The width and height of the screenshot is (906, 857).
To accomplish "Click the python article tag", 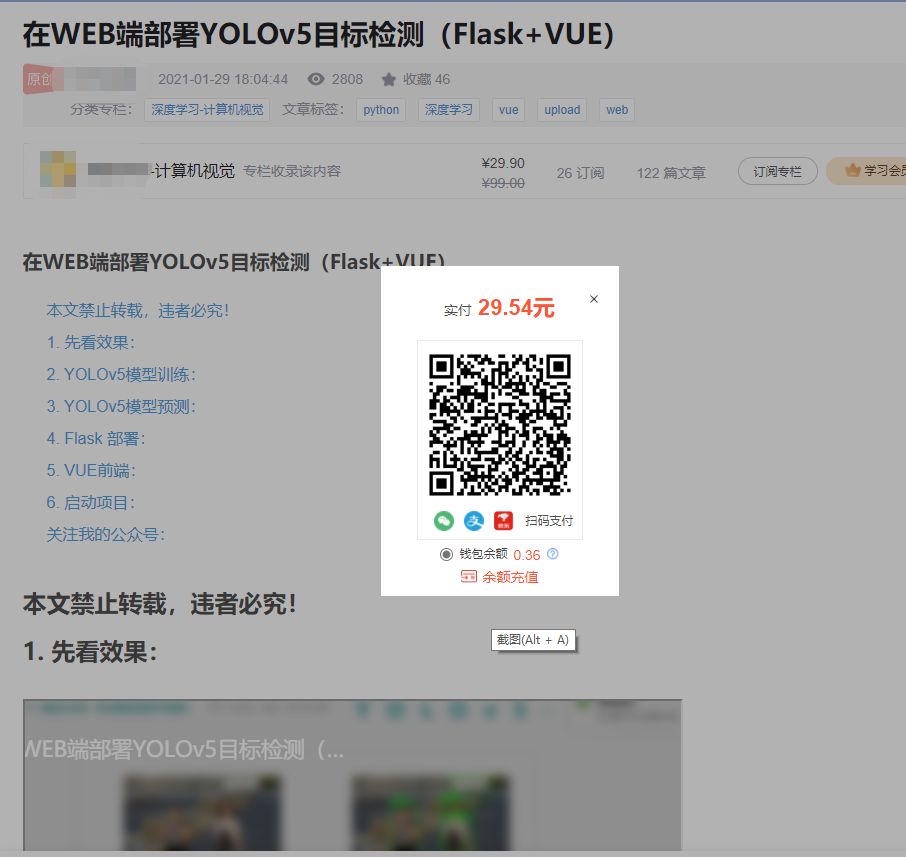I will [381, 110].
